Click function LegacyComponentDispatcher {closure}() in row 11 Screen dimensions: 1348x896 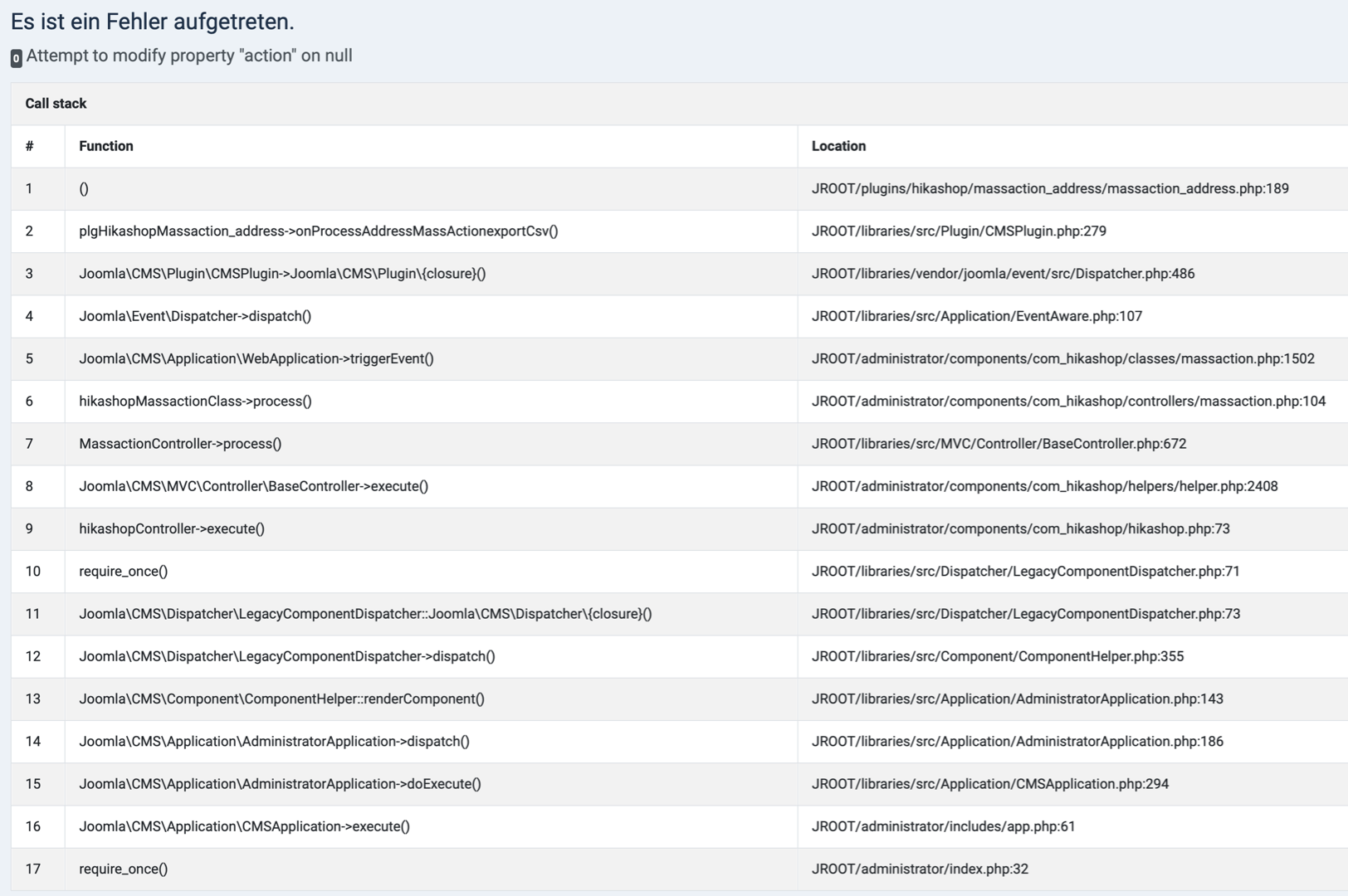click(x=365, y=613)
